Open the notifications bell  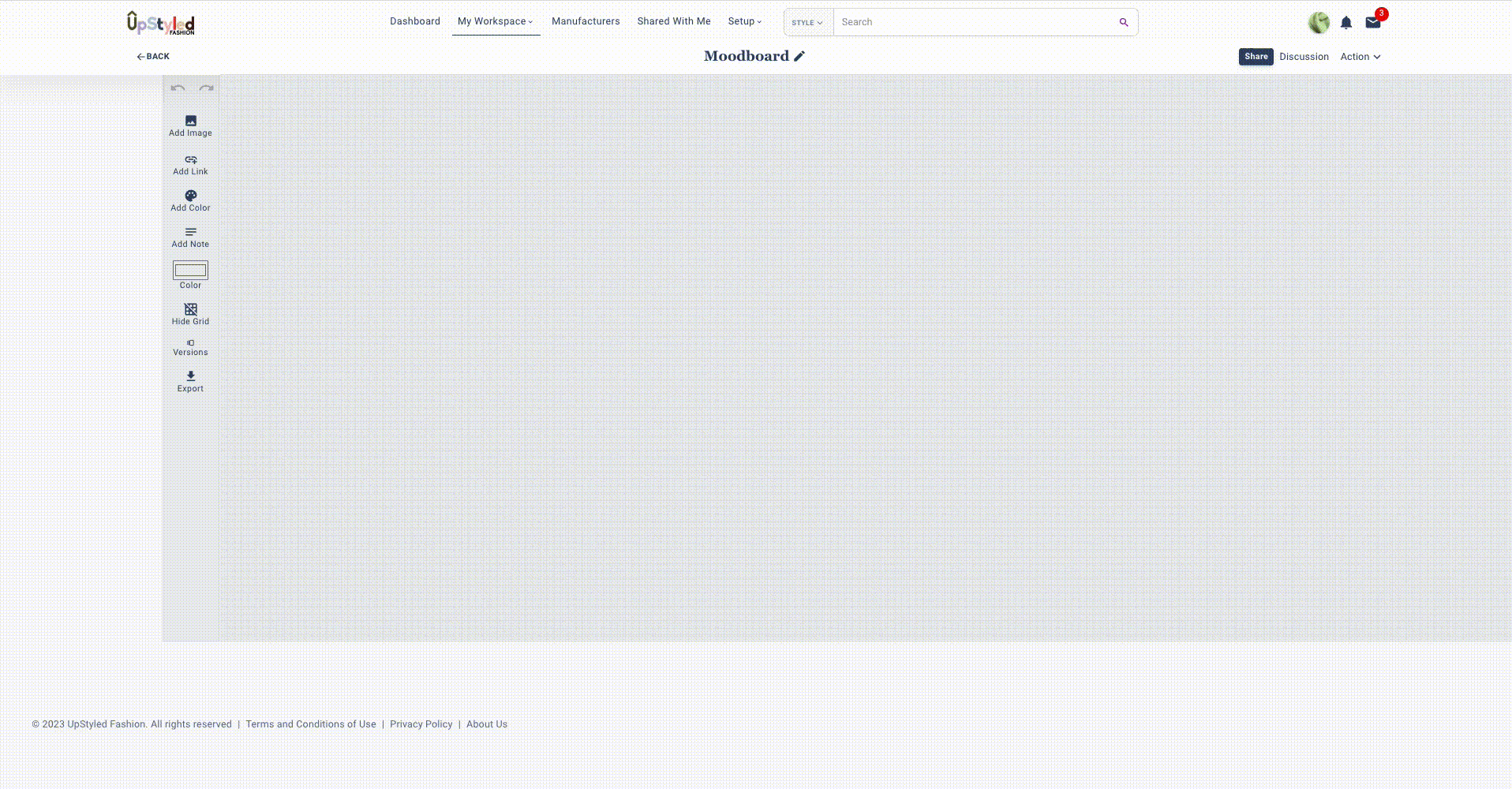click(x=1346, y=23)
